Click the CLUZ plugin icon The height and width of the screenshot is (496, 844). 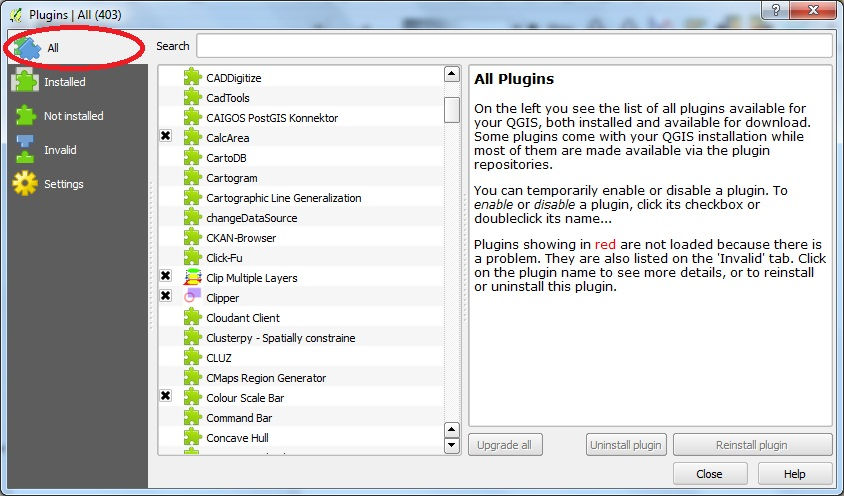[x=192, y=357]
